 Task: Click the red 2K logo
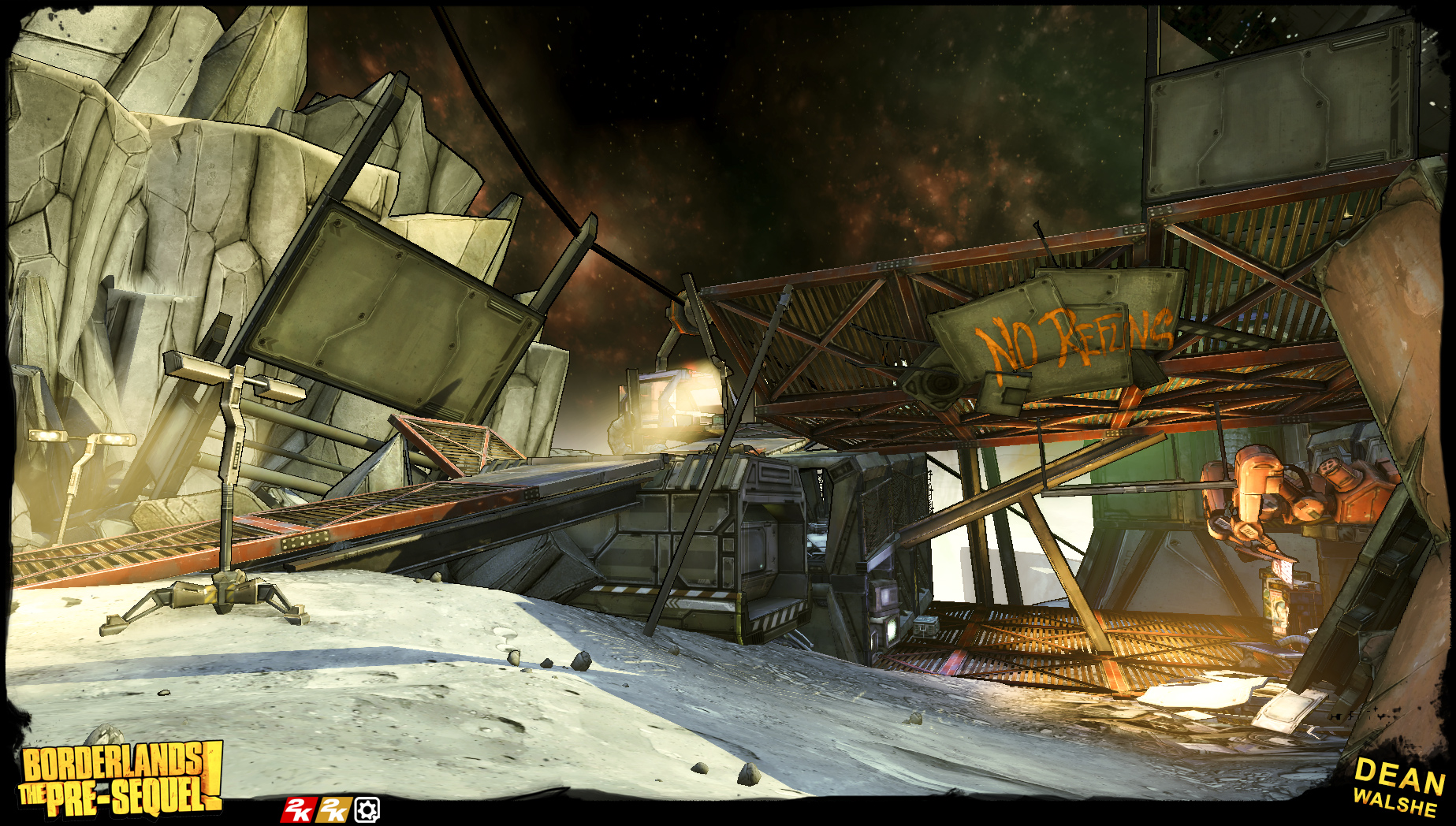pos(299,809)
